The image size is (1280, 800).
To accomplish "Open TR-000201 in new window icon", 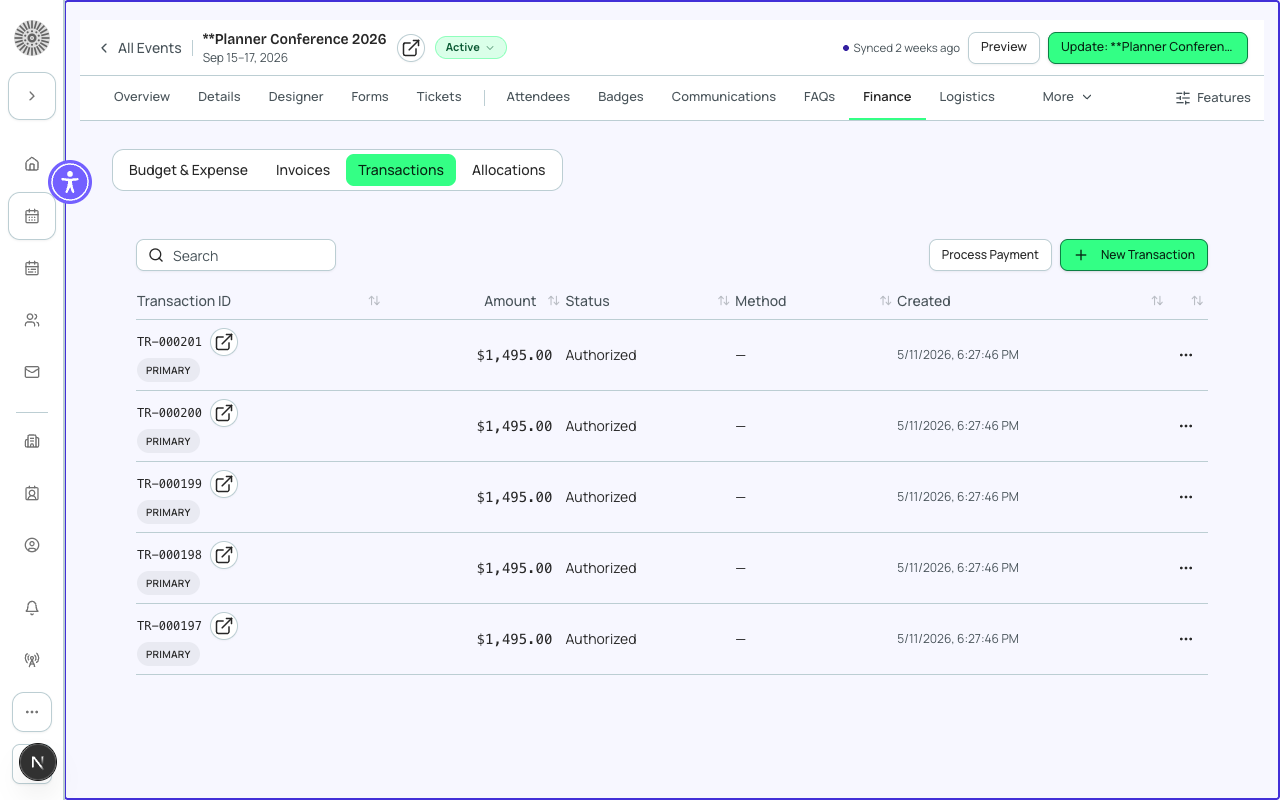I will click(x=224, y=342).
